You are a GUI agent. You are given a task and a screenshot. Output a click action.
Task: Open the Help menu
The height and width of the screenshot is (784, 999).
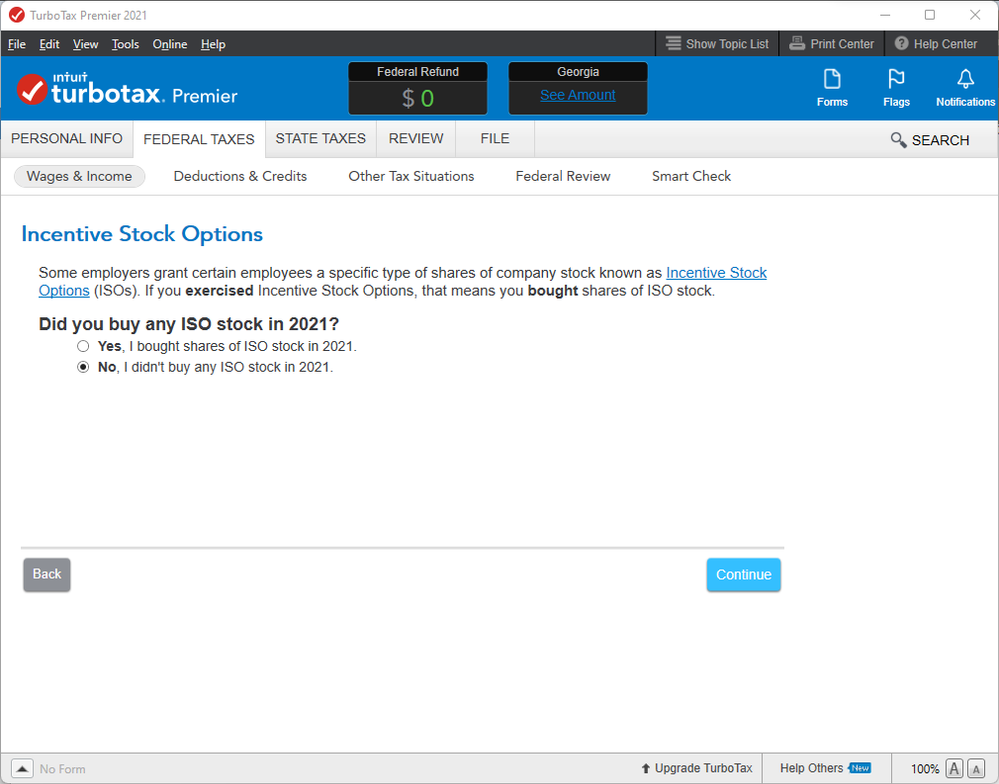(213, 44)
